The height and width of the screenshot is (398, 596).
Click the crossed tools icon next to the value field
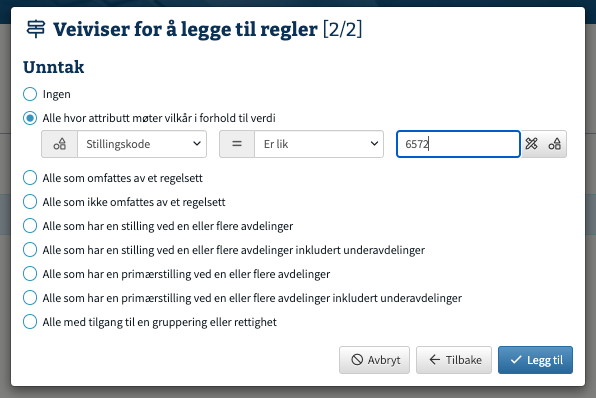(x=531, y=144)
